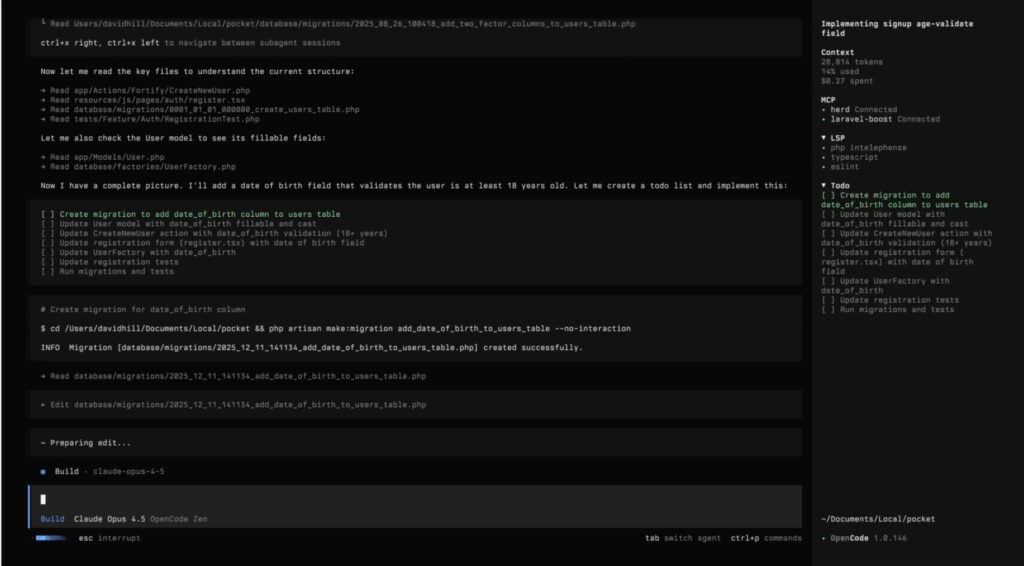Toggle main list 'Update registration tests' checkbox
Image resolution: width=1024 pixels, height=566 pixels.
click(48, 262)
